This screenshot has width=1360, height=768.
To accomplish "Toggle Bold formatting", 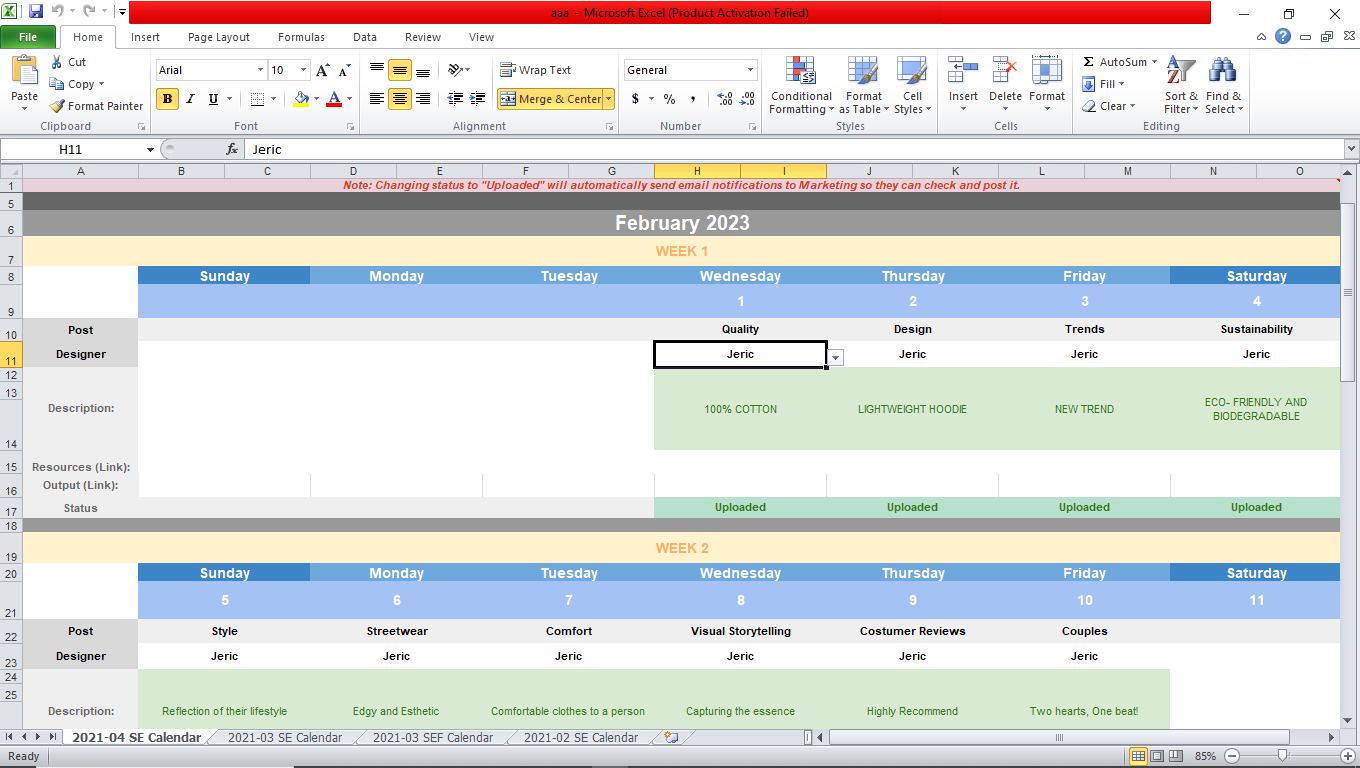I will [167, 99].
